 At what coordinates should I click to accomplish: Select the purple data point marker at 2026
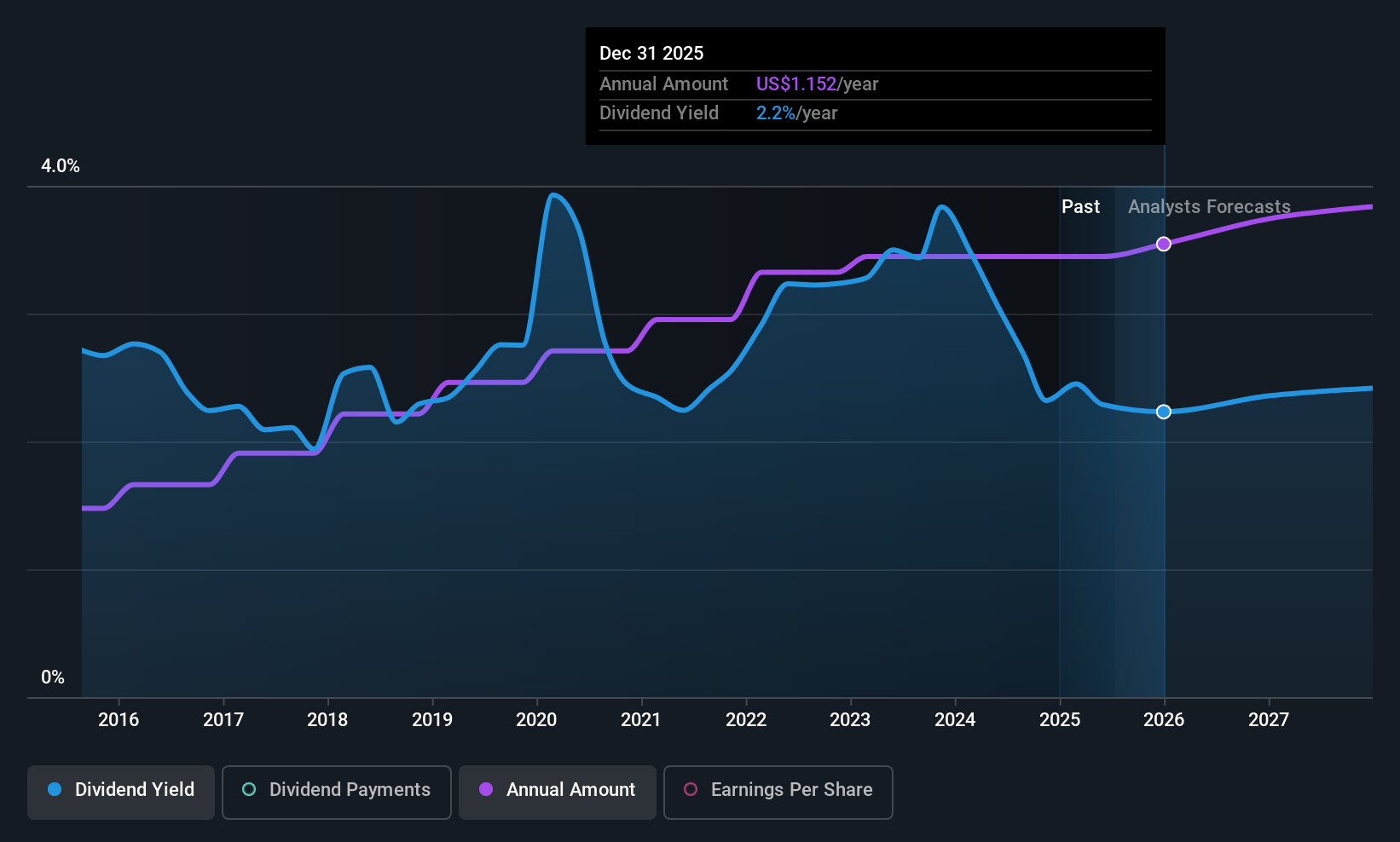click(1164, 245)
